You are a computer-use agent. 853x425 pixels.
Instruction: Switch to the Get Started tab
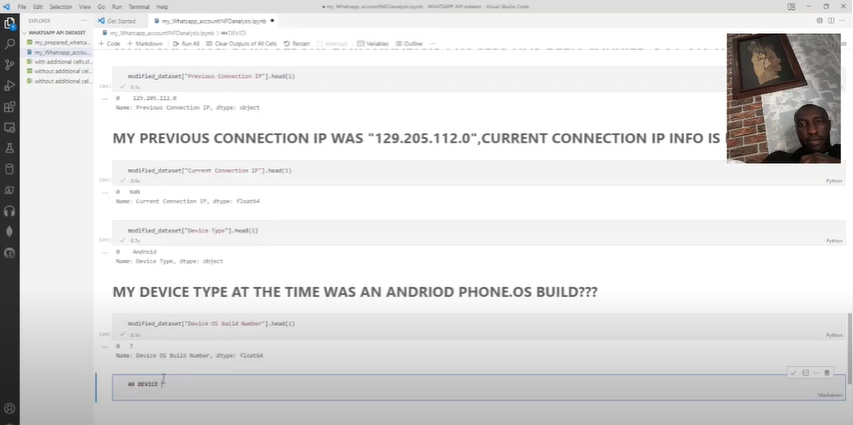pos(120,20)
